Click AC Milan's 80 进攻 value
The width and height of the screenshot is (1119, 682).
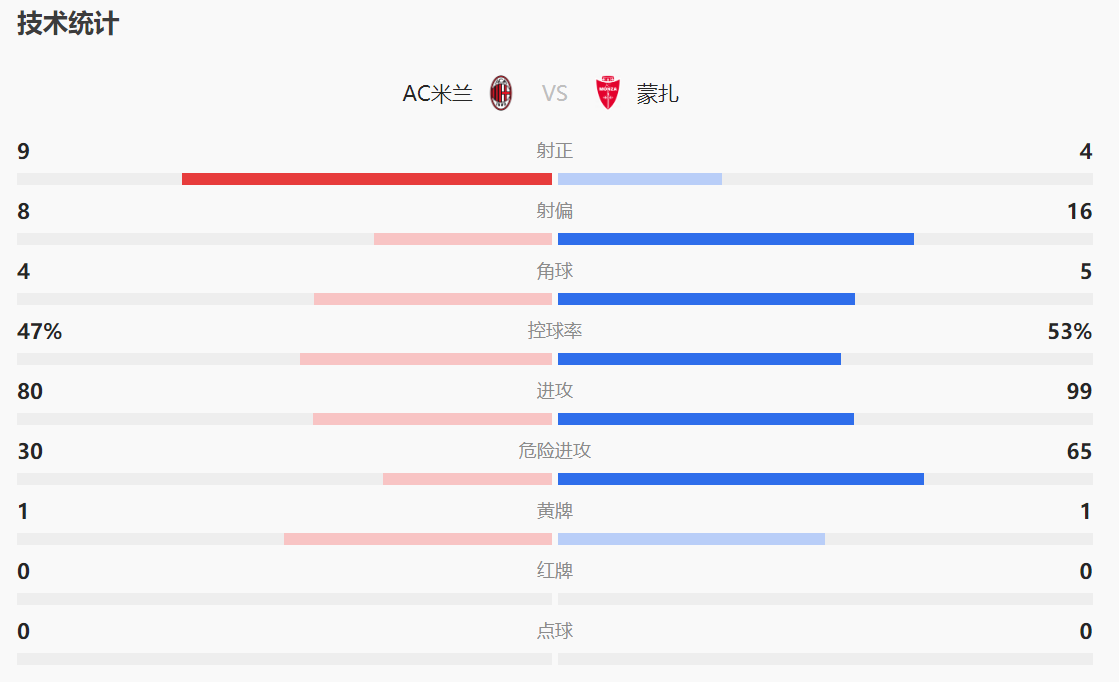(30, 392)
